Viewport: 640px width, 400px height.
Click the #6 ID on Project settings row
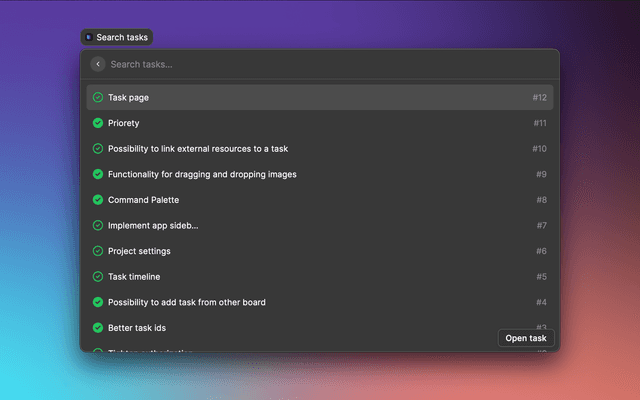(541, 251)
